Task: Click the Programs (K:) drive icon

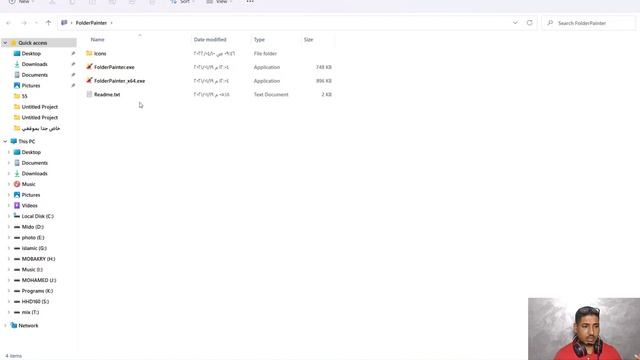Action: tap(17, 291)
